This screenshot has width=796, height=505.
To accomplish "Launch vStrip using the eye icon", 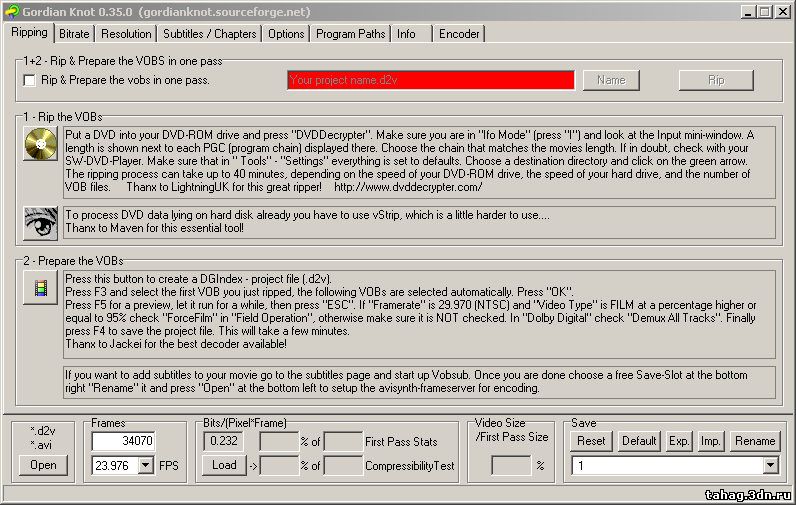I will 40,221.
